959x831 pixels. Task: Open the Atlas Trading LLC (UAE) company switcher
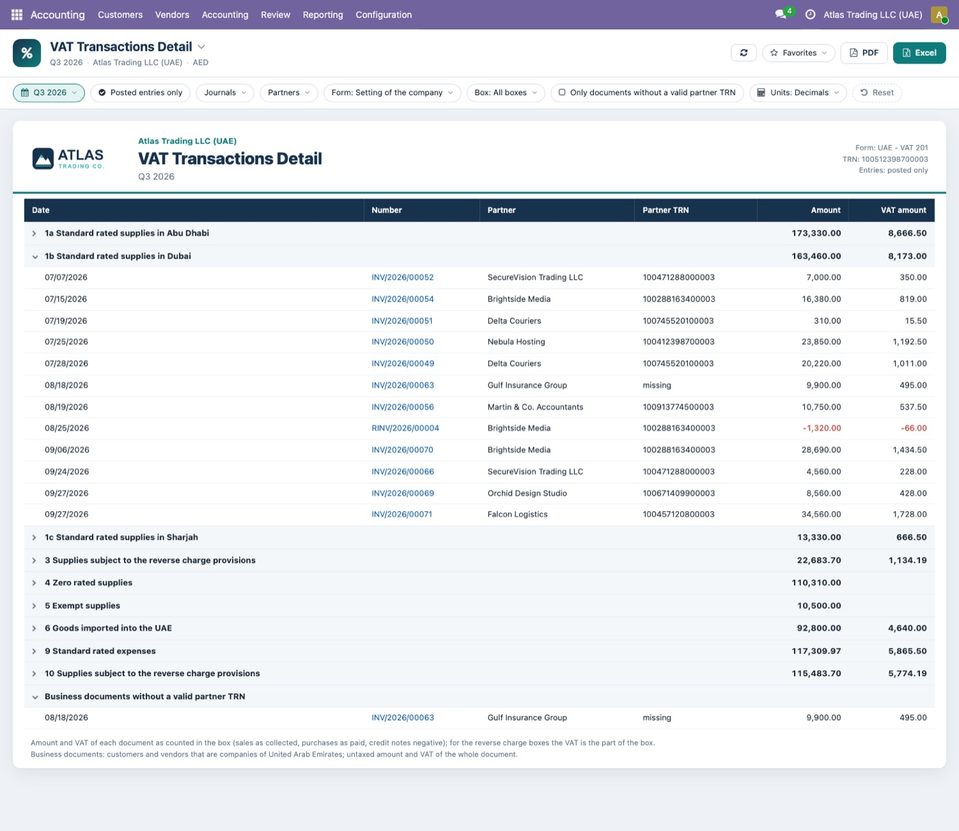873,15
